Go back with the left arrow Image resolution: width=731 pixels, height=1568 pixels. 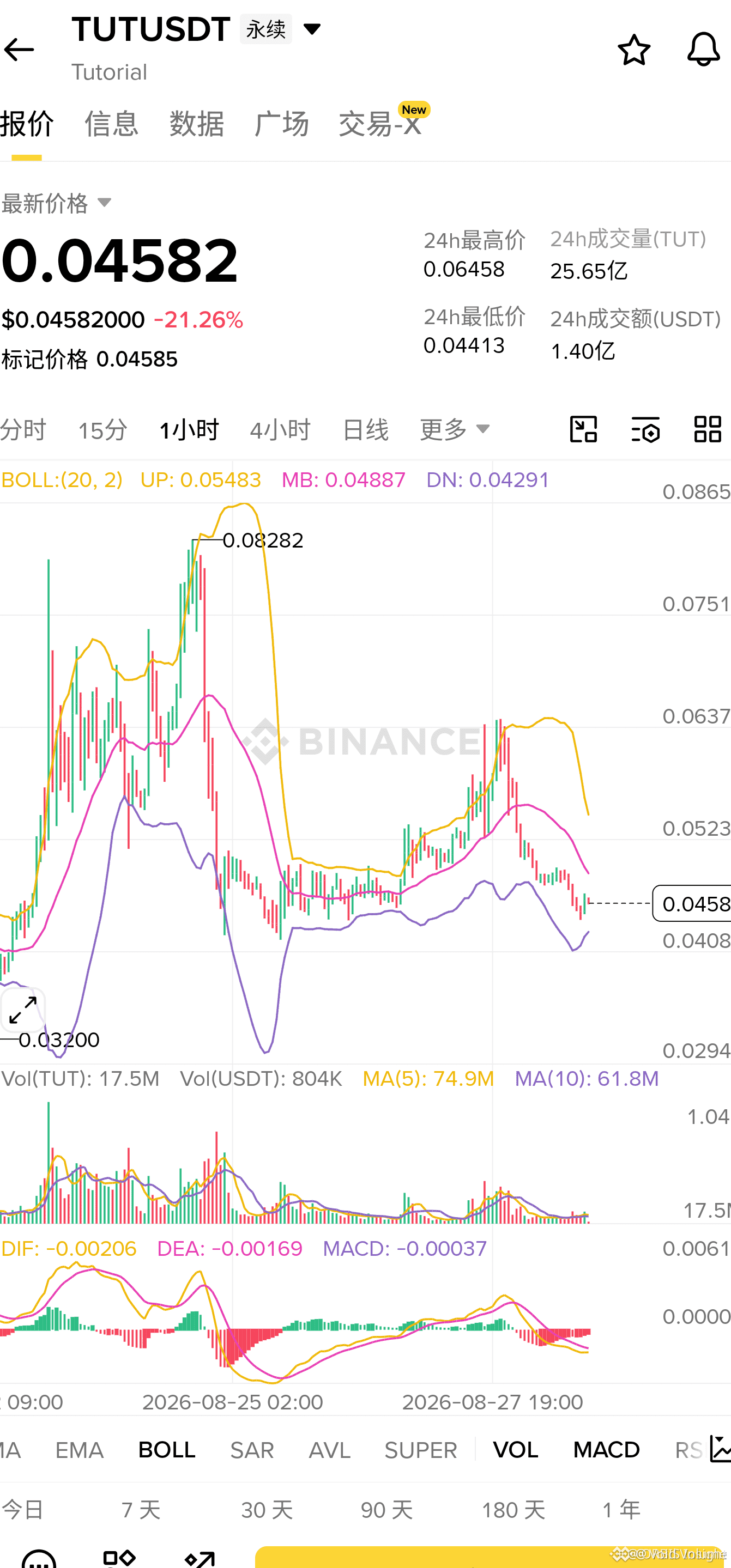pos(19,49)
